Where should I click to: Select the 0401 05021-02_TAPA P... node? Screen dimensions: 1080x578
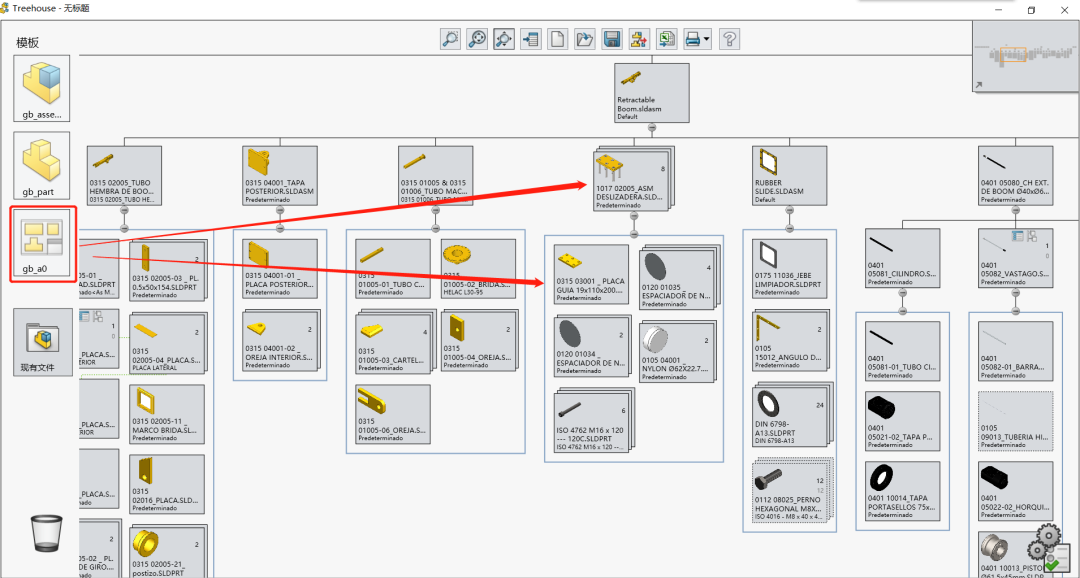tap(902, 422)
